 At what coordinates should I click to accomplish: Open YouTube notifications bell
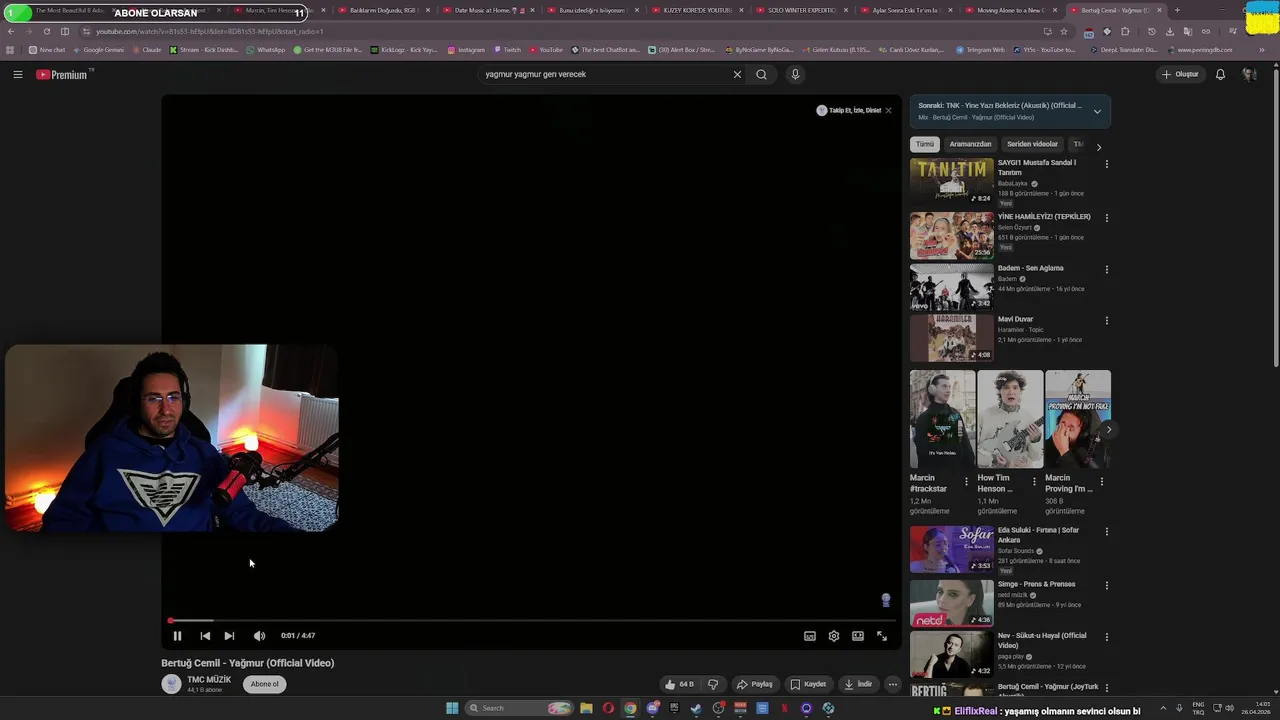coord(1220,74)
